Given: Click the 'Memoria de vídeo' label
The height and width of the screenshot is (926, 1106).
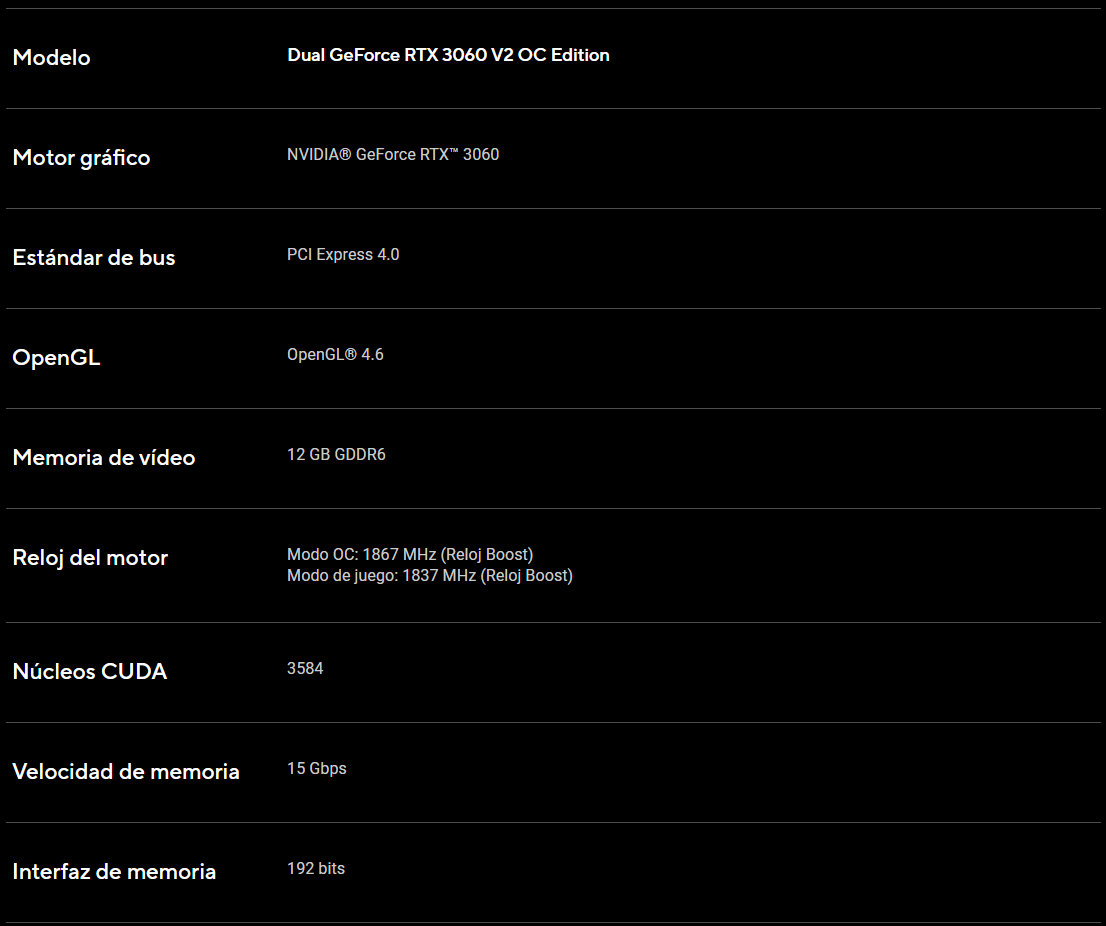Looking at the screenshot, I should [104, 458].
